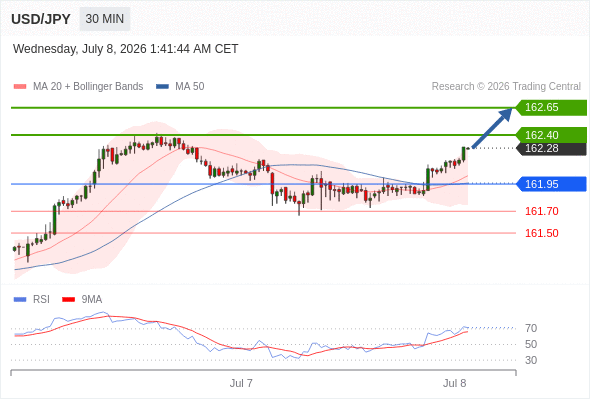Toggle the MA 20 + Bollinger Bands legend

[78, 87]
